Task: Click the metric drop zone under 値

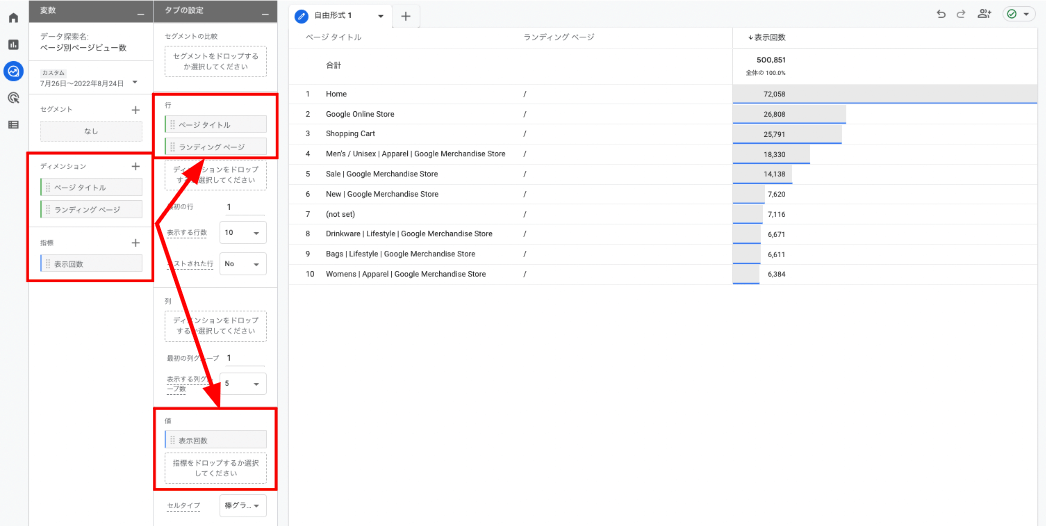Action: coord(215,468)
